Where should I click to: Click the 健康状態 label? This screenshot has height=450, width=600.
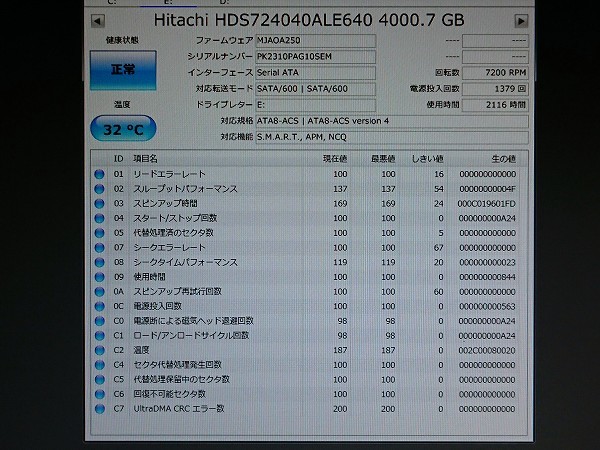coord(122,40)
